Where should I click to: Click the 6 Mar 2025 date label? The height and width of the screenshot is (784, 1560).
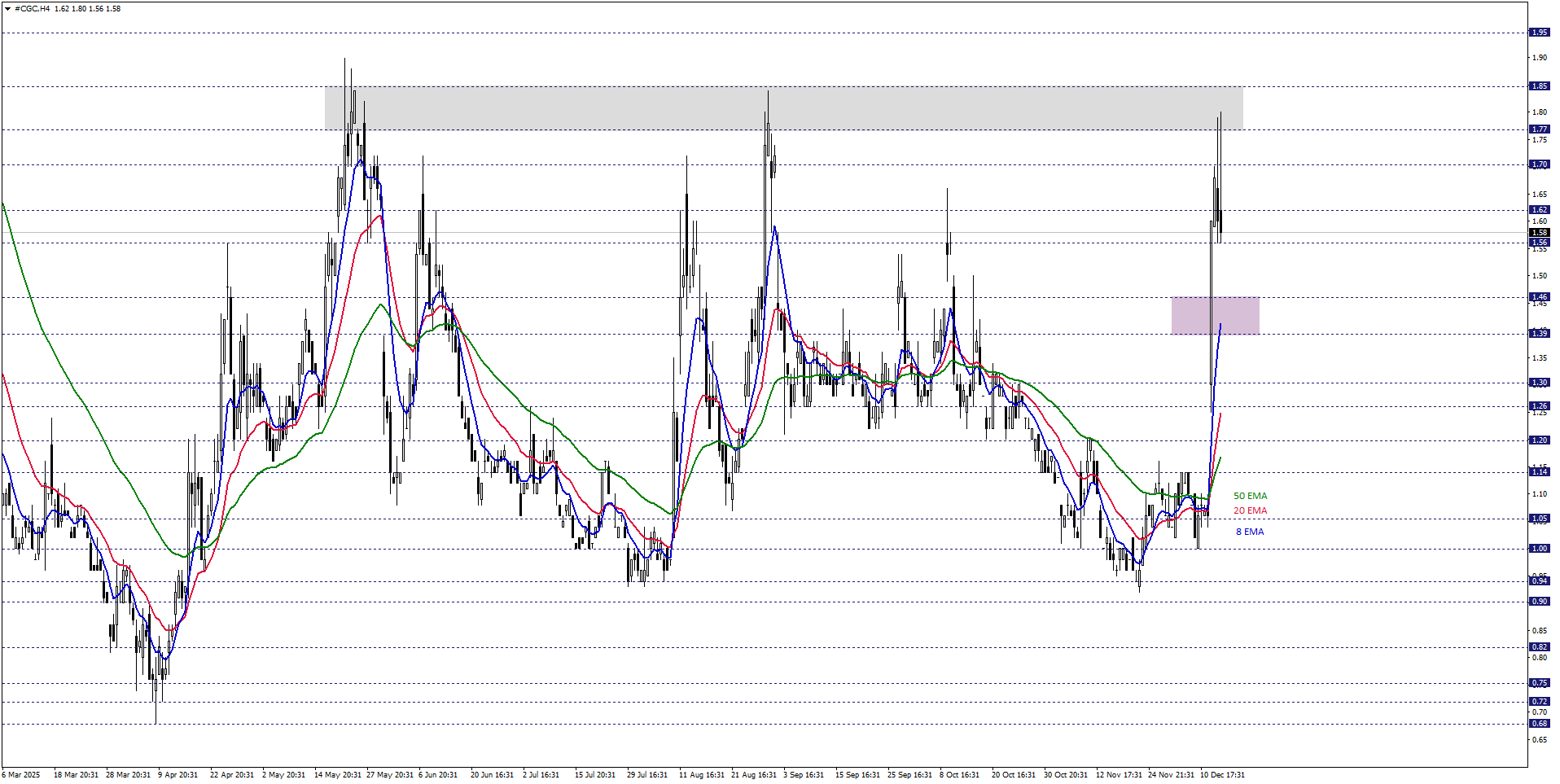coord(21,775)
